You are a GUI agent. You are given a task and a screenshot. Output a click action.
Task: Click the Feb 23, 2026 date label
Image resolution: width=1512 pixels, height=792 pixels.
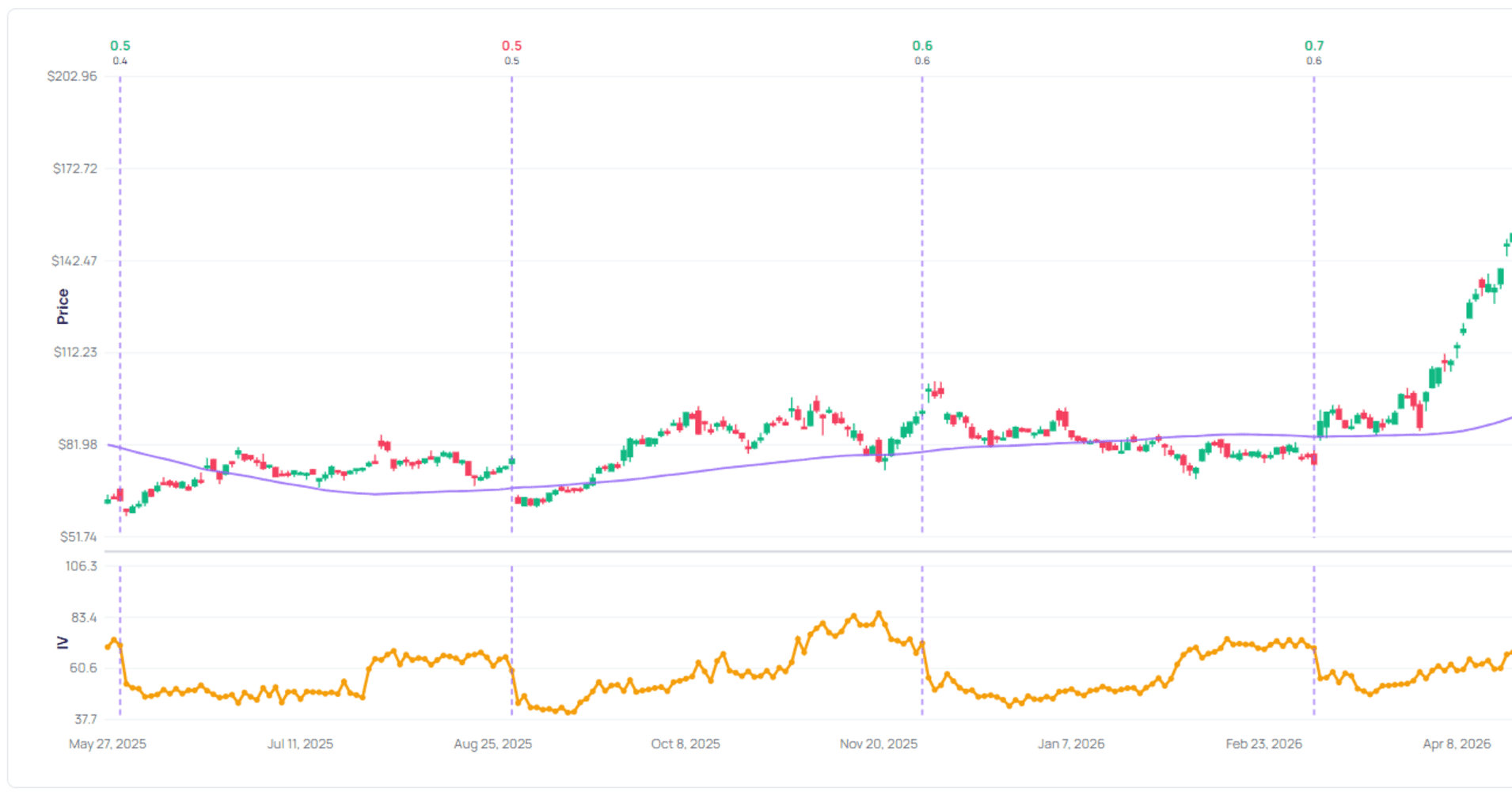point(1264,744)
